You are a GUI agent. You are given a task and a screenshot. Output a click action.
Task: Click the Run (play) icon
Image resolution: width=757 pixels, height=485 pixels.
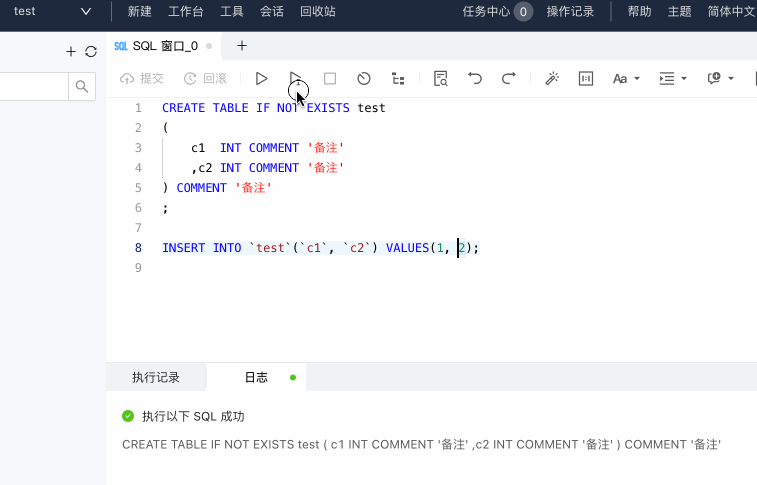[261, 78]
